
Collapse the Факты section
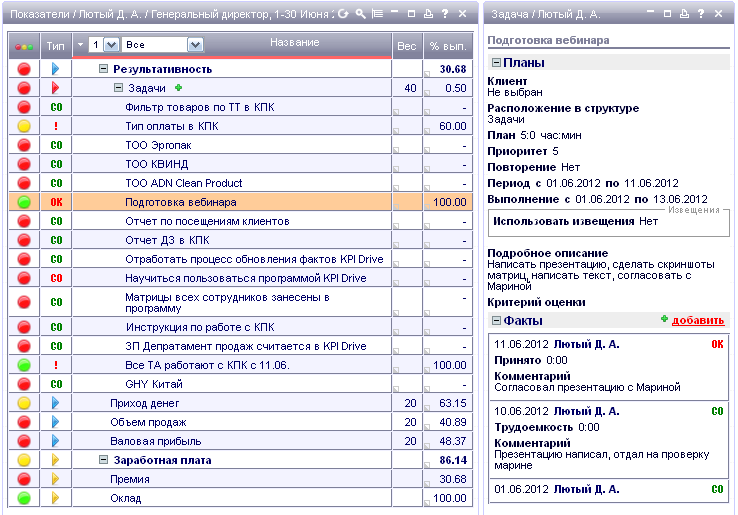click(496, 321)
